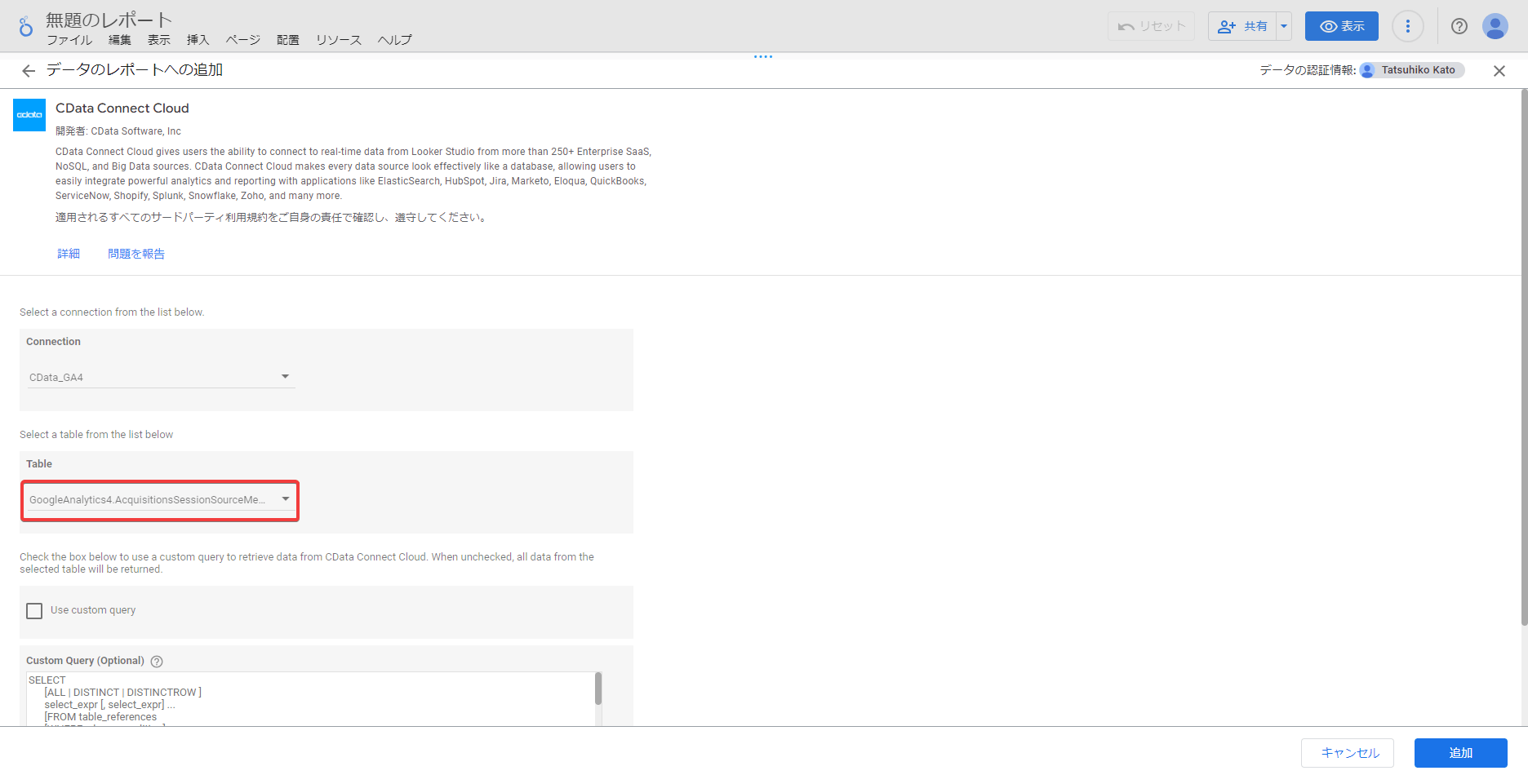Click the drag handle dots below header

tap(763, 56)
